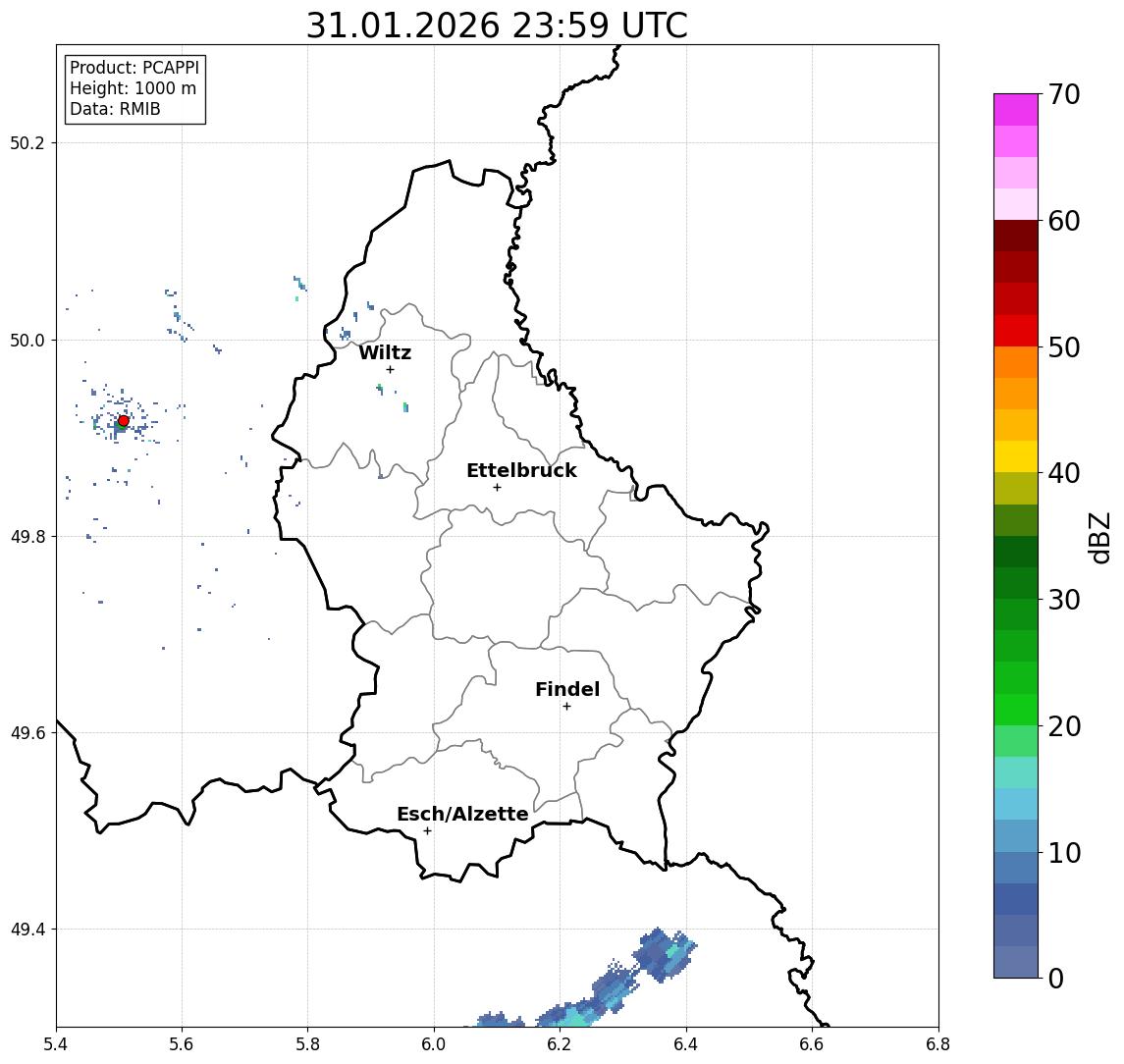Click the orange colorbar segment below 50
1124x1064 pixels.
click(x=1016, y=362)
